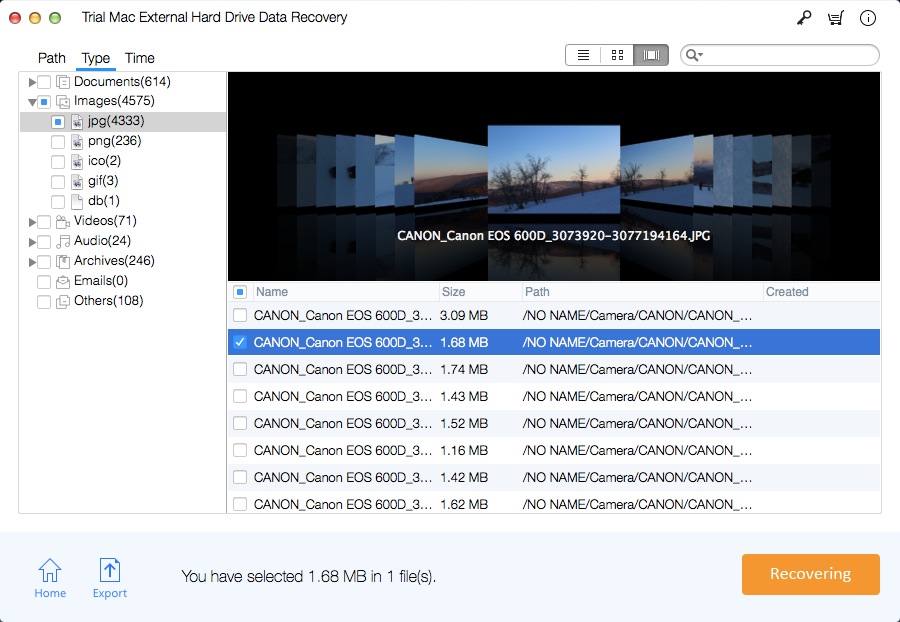Click the Documents category icon
This screenshot has width=900, height=622.
[63, 82]
